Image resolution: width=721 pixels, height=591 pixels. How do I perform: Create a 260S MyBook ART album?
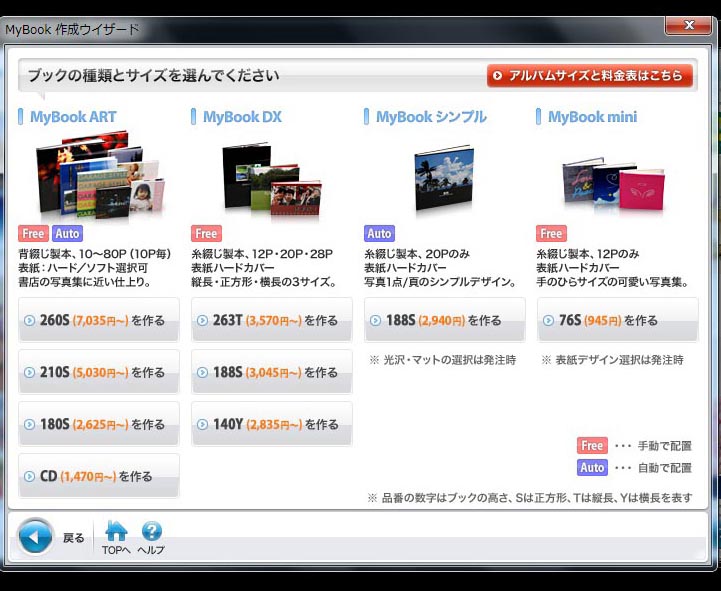(x=99, y=320)
